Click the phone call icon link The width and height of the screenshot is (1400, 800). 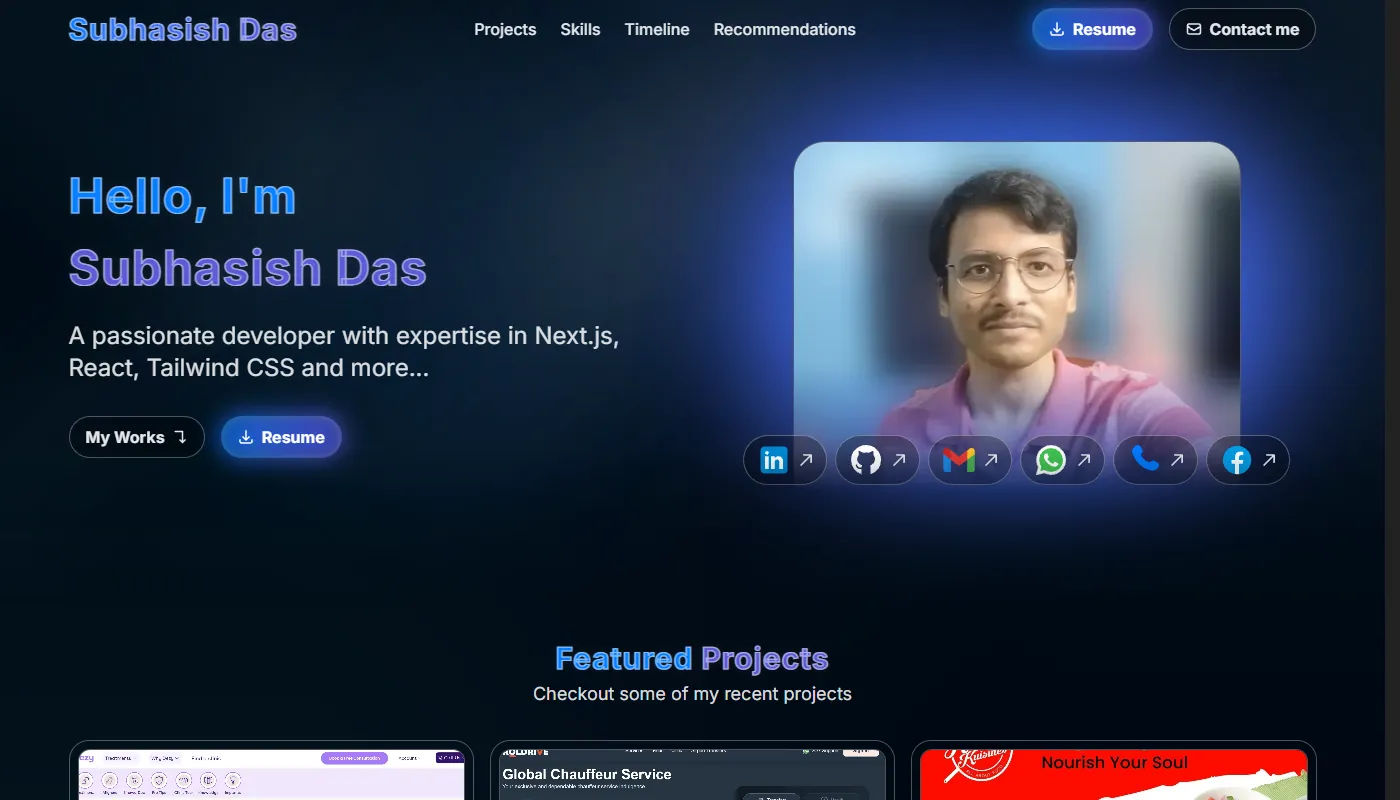(1155, 460)
